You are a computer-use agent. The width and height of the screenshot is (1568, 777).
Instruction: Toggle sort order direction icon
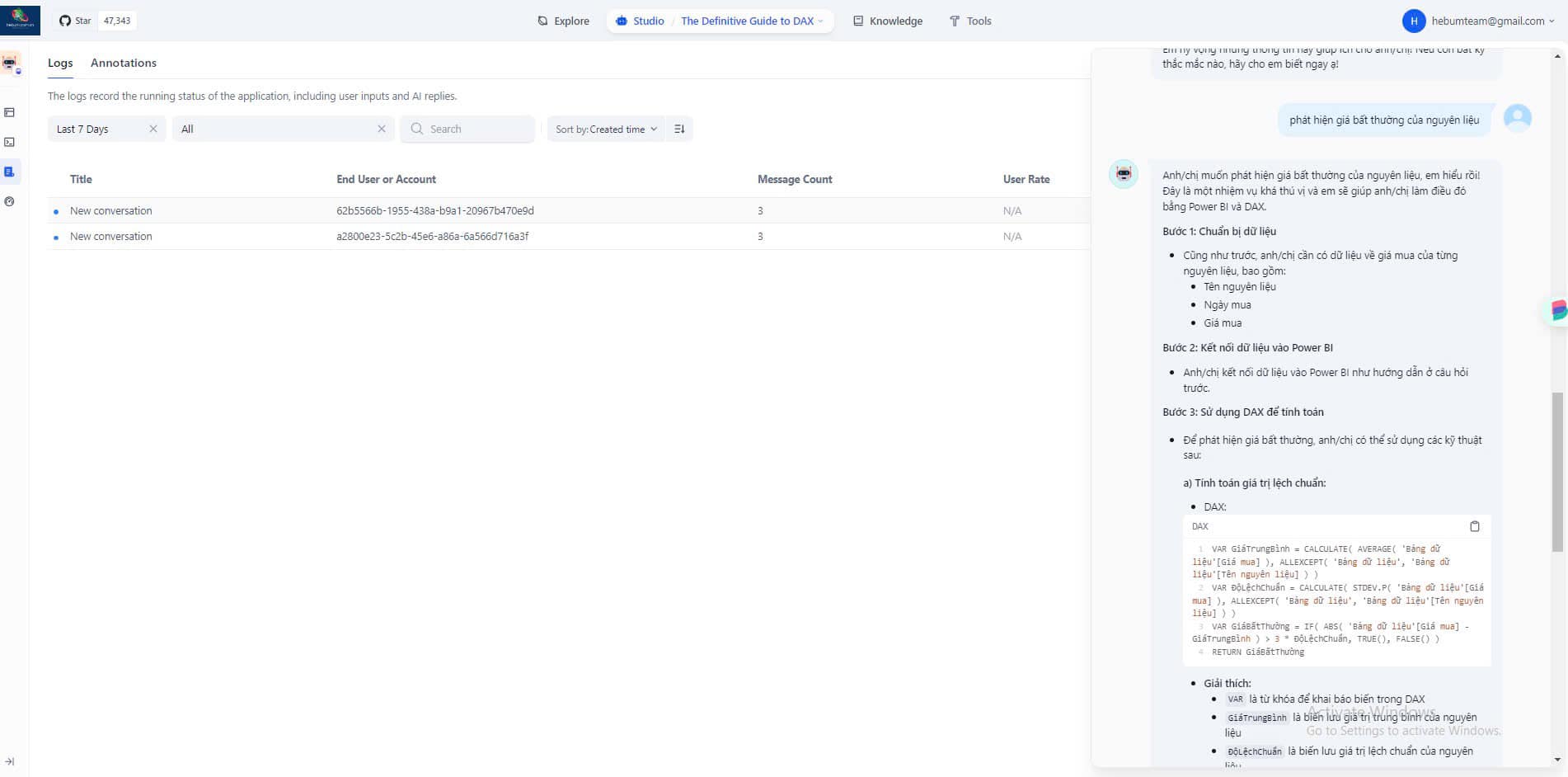click(679, 129)
